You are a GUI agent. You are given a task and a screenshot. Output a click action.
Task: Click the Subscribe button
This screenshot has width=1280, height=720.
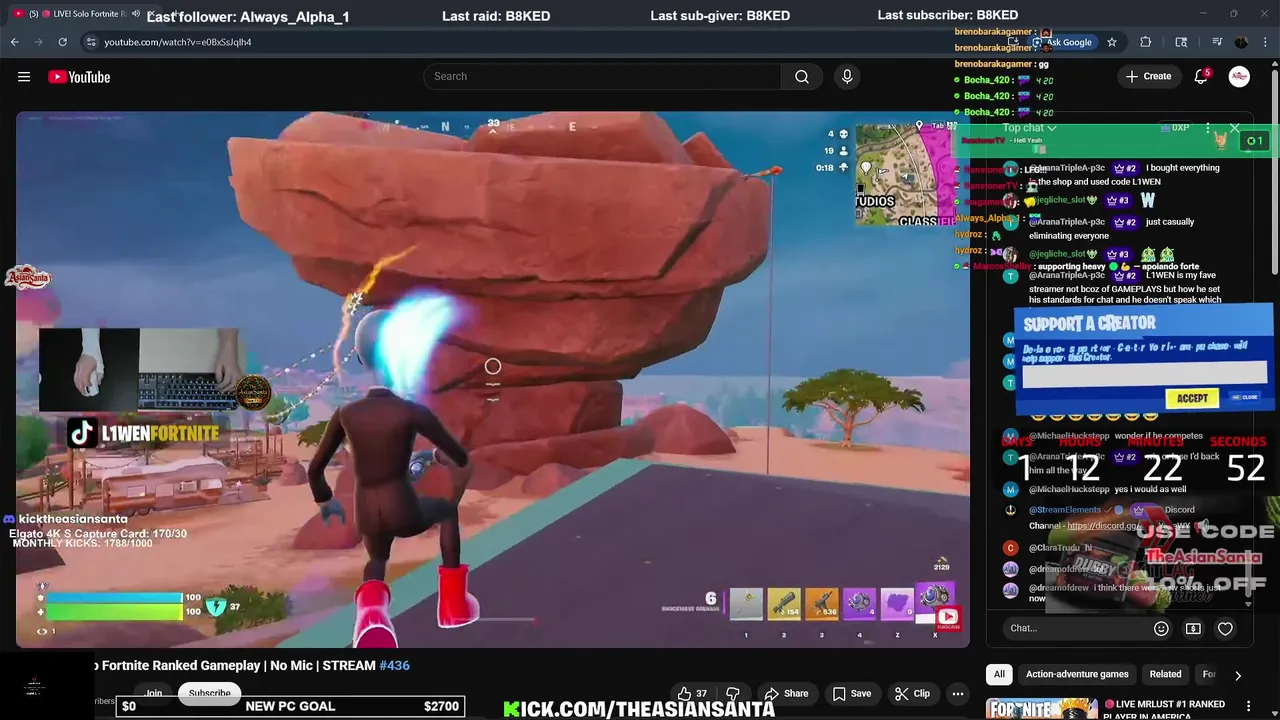(209, 693)
